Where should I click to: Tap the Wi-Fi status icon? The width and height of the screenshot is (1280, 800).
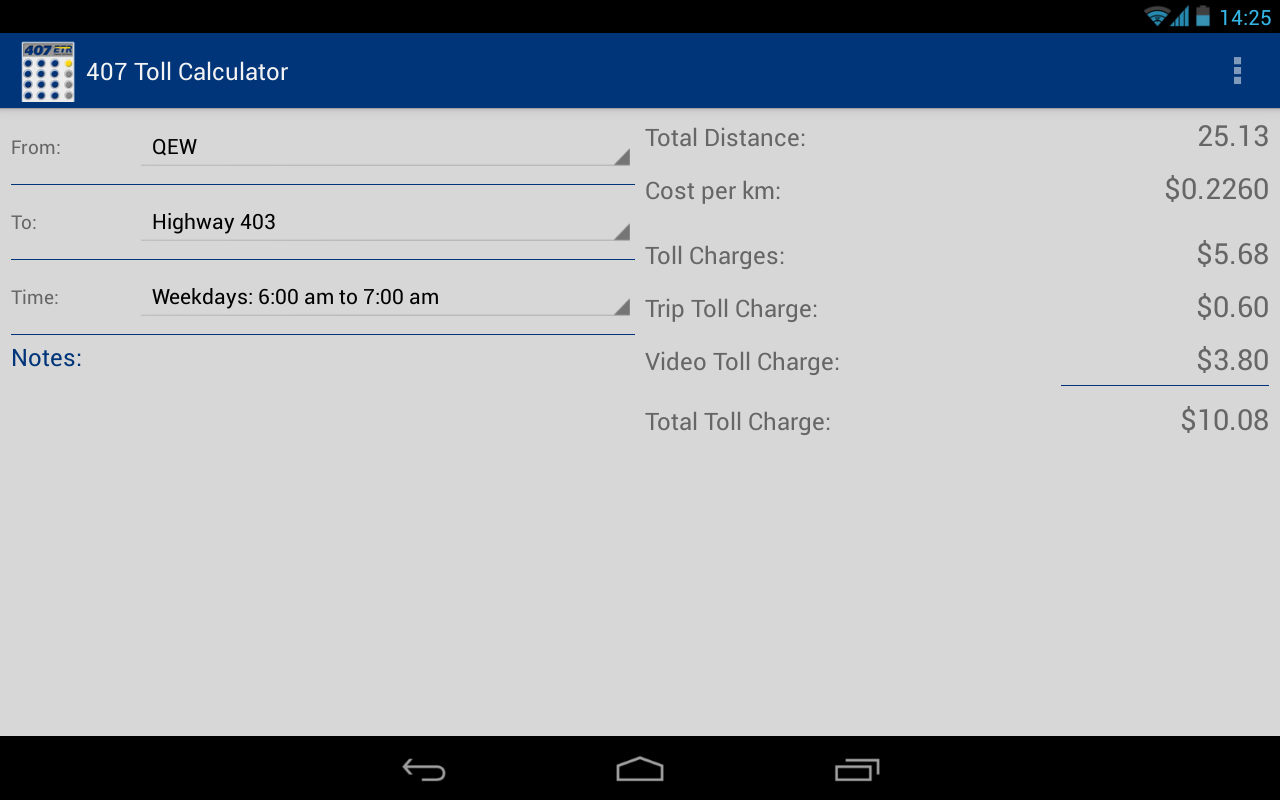pyautogui.click(x=1157, y=16)
